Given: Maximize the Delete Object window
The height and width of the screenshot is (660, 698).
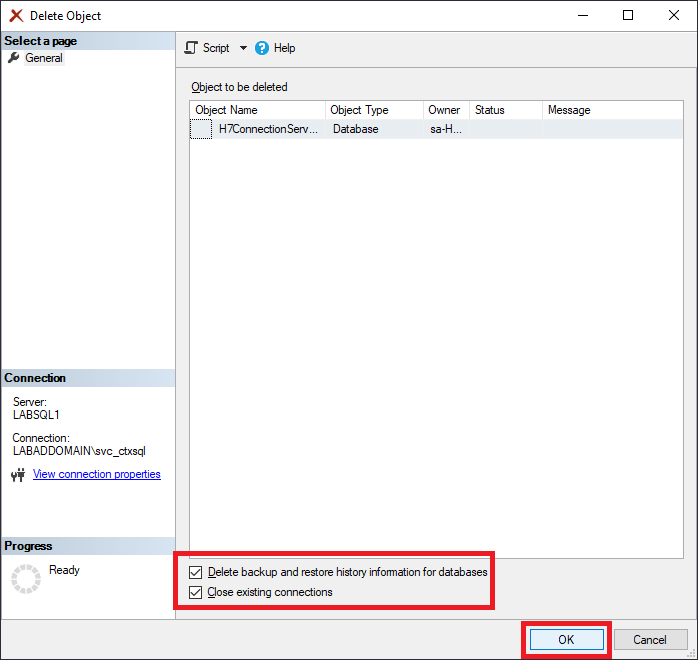Looking at the screenshot, I should (628, 16).
